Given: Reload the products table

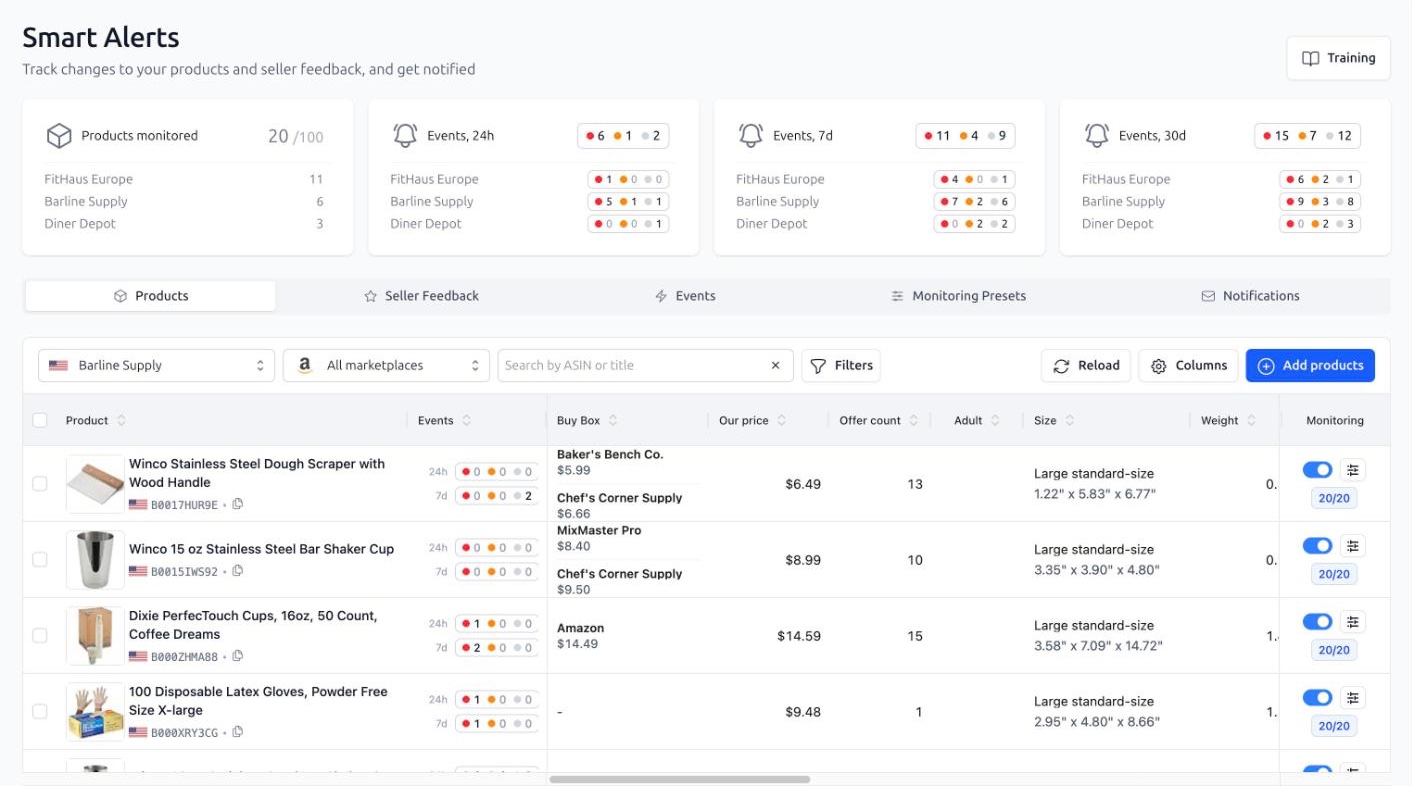Looking at the screenshot, I should (x=1086, y=366).
